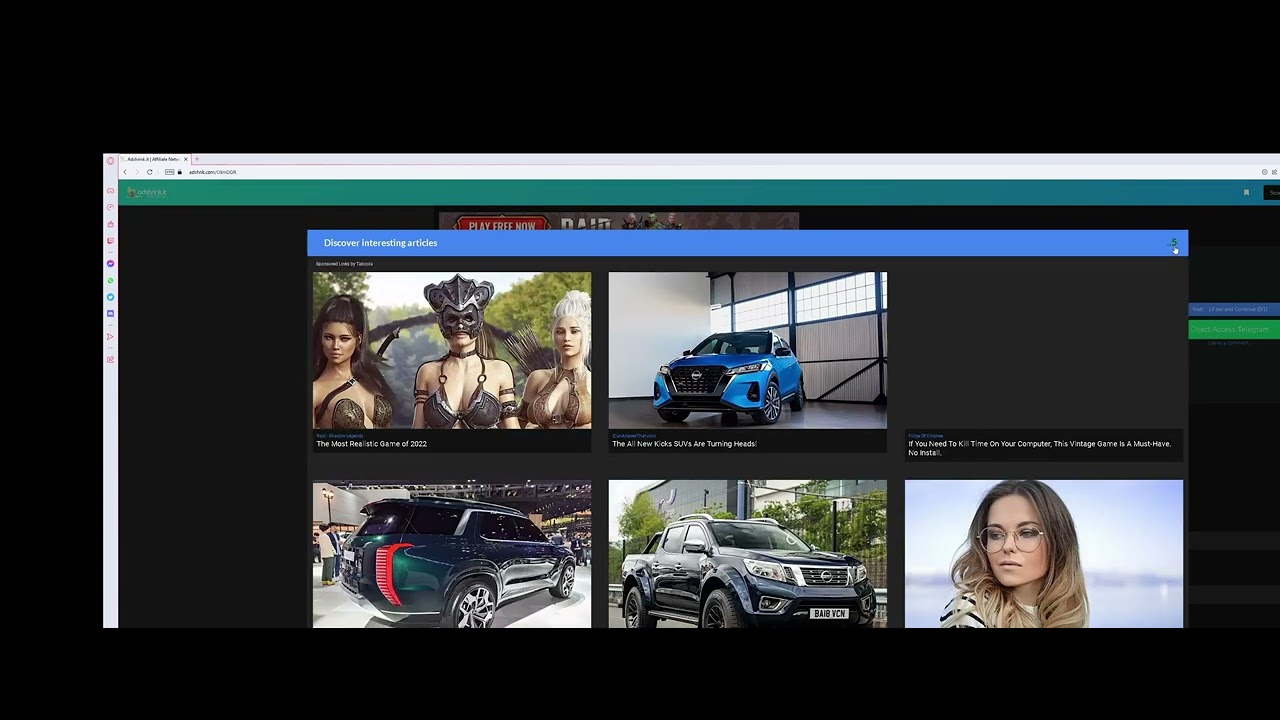Screen dimensions: 1280x720
Task: Open Discord in the sidebar
Action: click(111, 314)
